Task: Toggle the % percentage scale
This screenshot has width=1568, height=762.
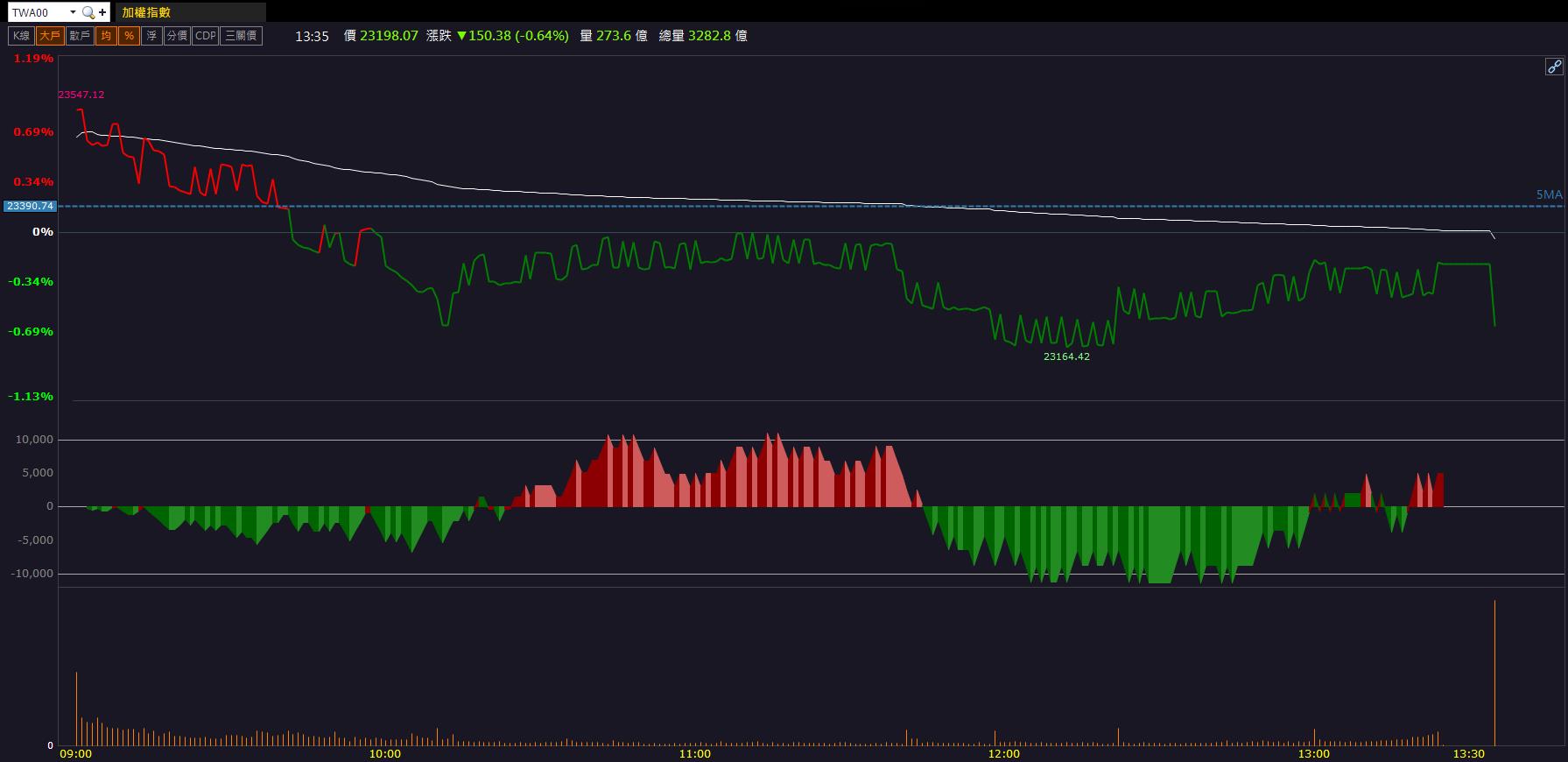Action: click(x=129, y=36)
